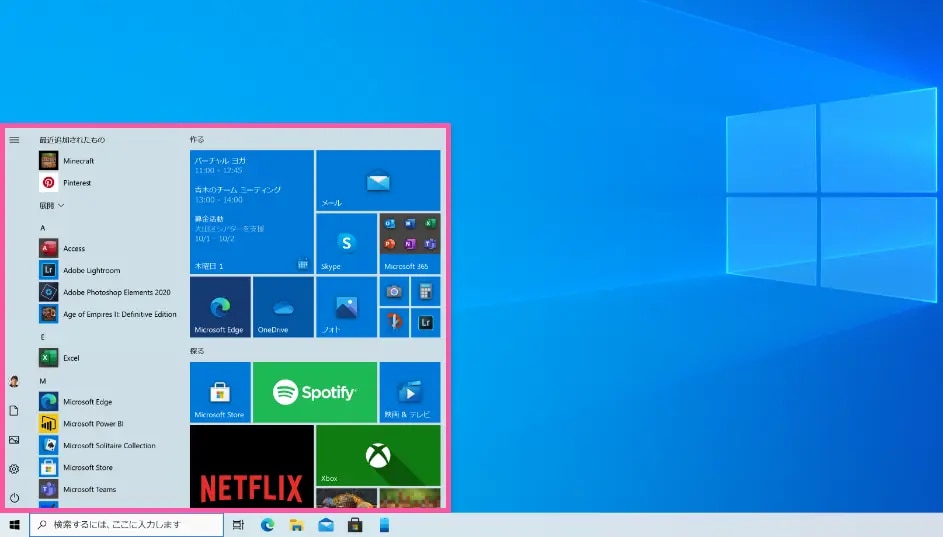Expand the 展開 chevron under recently added

tap(52, 205)
